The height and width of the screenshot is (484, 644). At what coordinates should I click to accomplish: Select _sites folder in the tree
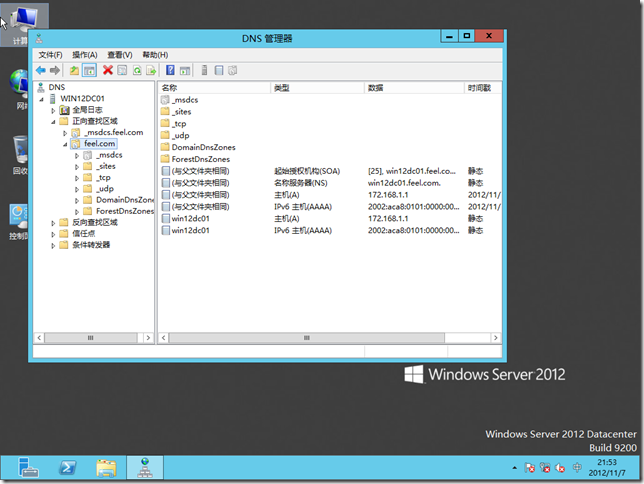(x=106, y=166)
